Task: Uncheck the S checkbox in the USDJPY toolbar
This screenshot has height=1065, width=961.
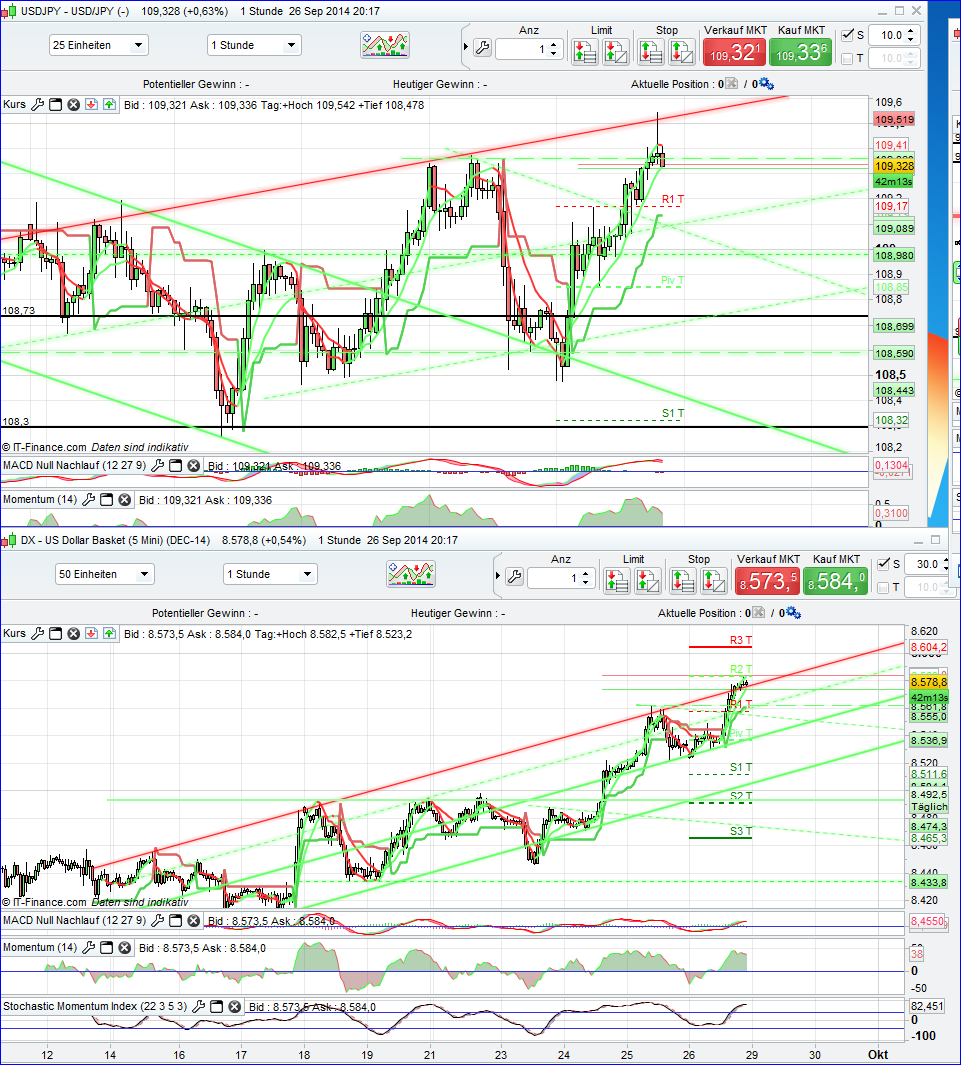Action: pyautogui.click(x=847, y=35)
